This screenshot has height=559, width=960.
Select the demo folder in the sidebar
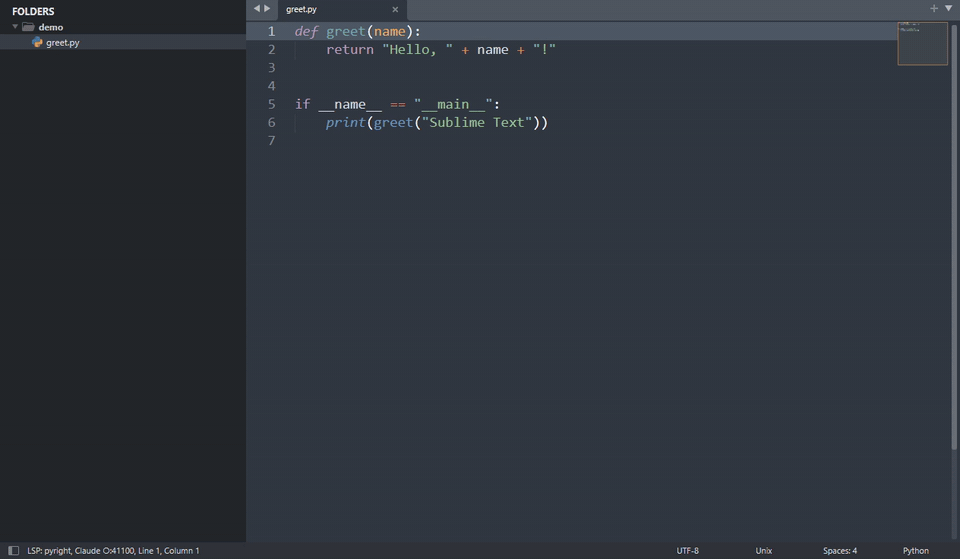click(51, 27)
